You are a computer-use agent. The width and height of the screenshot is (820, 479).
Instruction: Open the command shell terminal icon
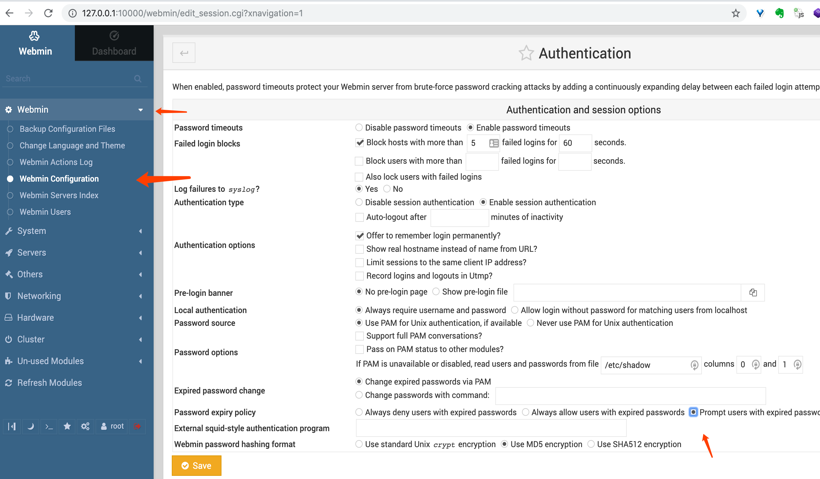point(49,426)
